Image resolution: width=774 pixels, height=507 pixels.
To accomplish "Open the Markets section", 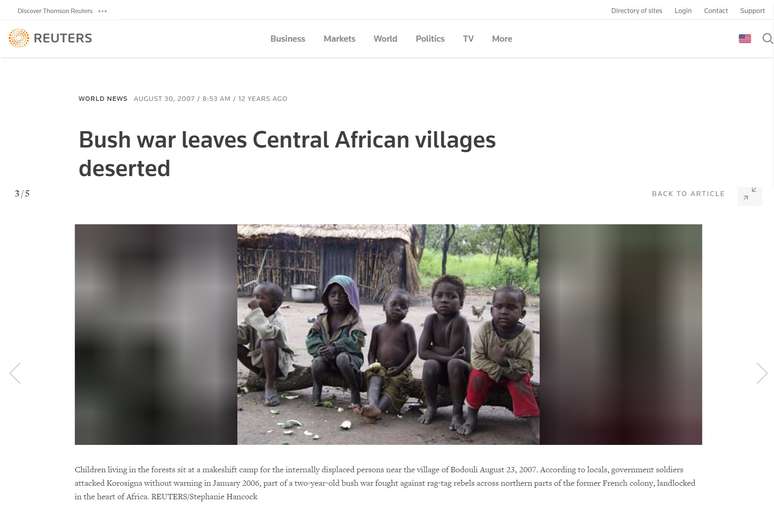I will tap(339, 39).
